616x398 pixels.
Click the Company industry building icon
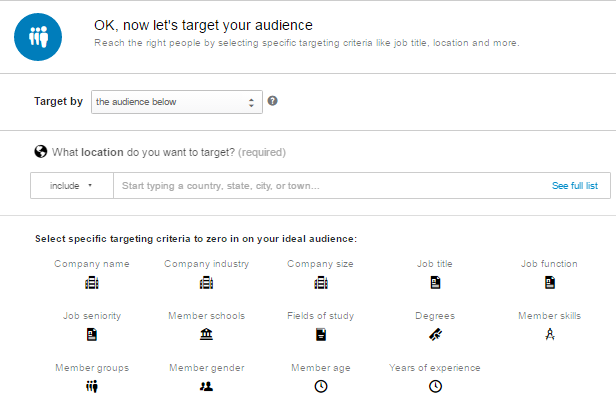click(206, 282)
